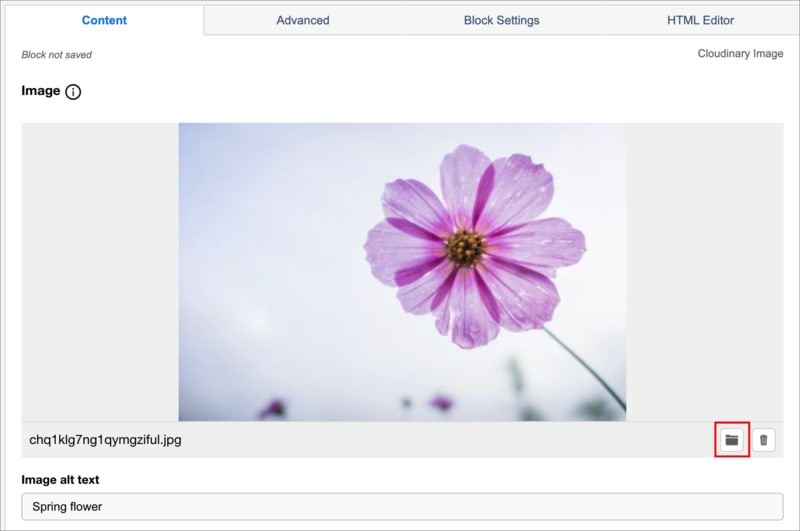Image resolution: width=800 pixels, height=531 pixels.
Task: Select the purple flower image preview
Action: (402, 272)
